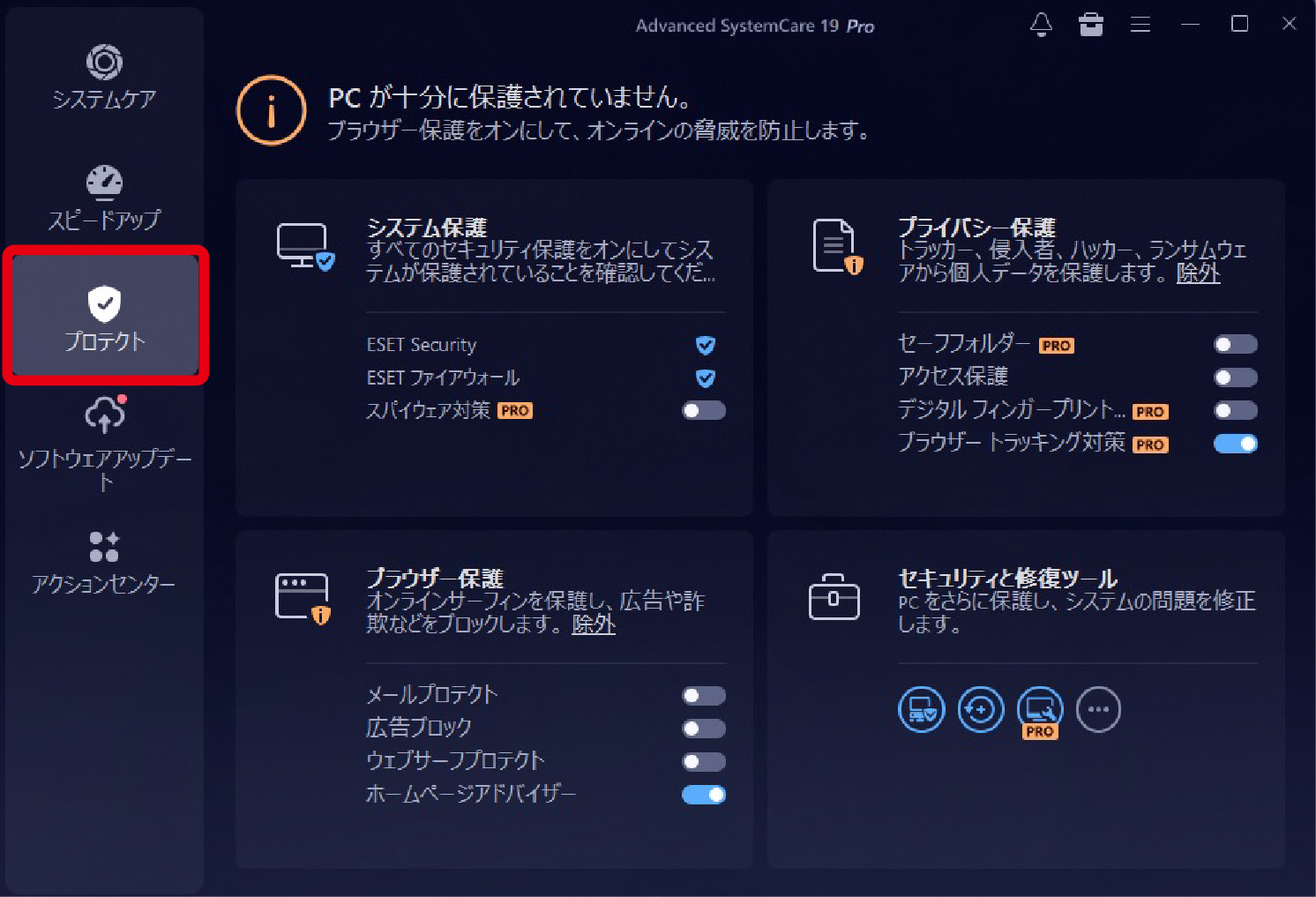The image size is (1316, 897).
Task: Enable メールプロテクト
Action: point(703,695)
